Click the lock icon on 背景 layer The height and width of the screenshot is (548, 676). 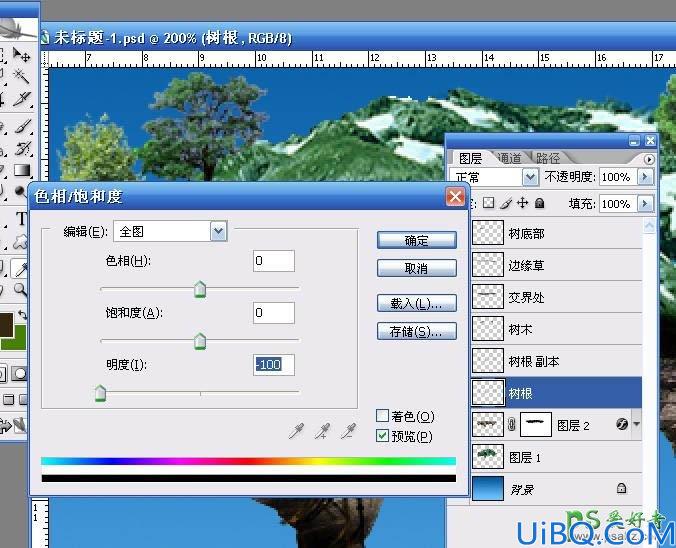pos(621,488)
